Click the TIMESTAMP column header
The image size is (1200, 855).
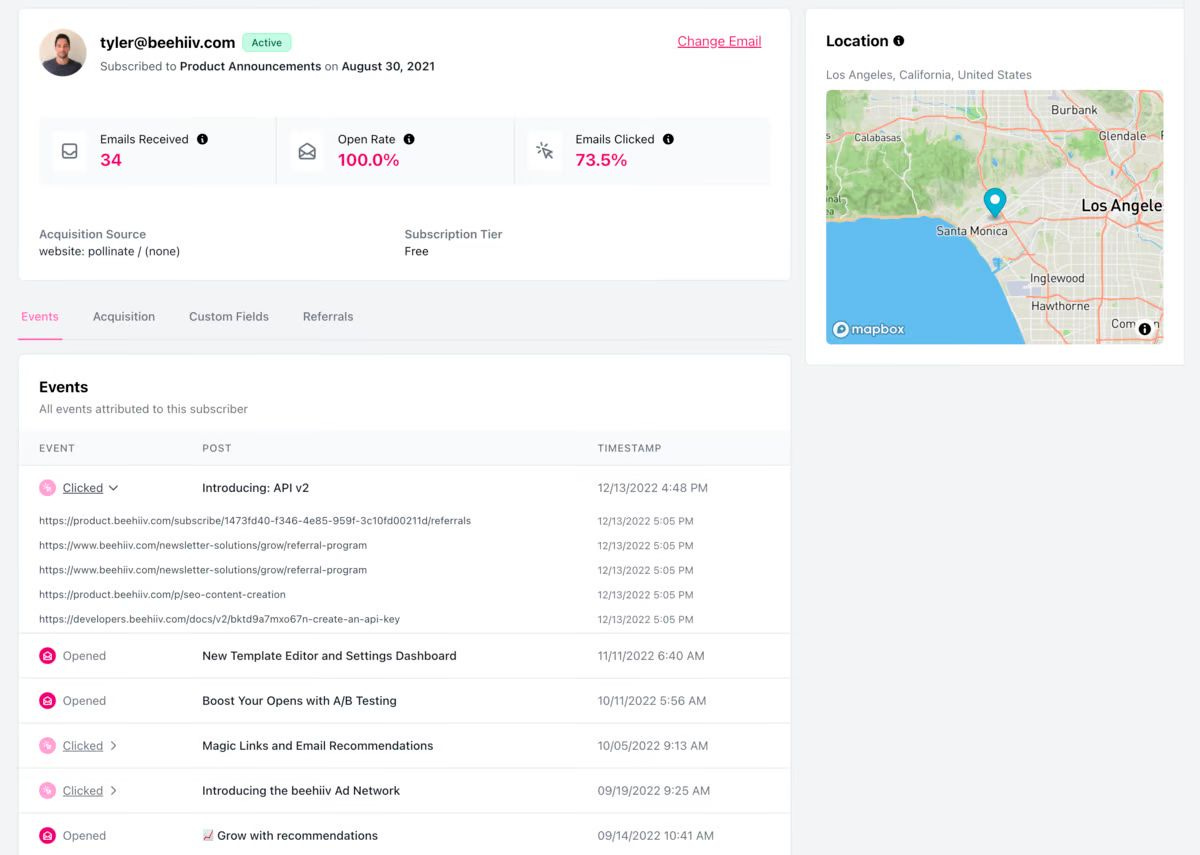tap(629, 448)
